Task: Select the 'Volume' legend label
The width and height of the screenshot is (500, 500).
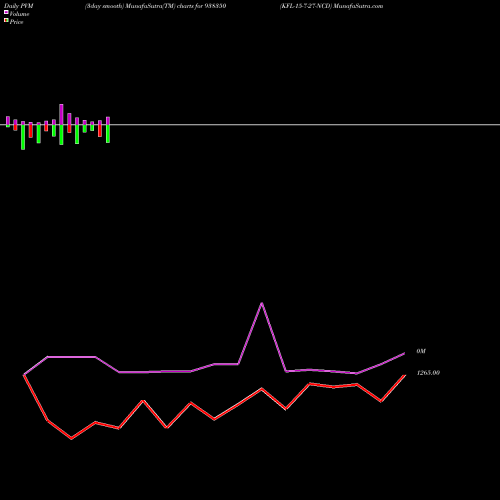Action: [19, 14]
